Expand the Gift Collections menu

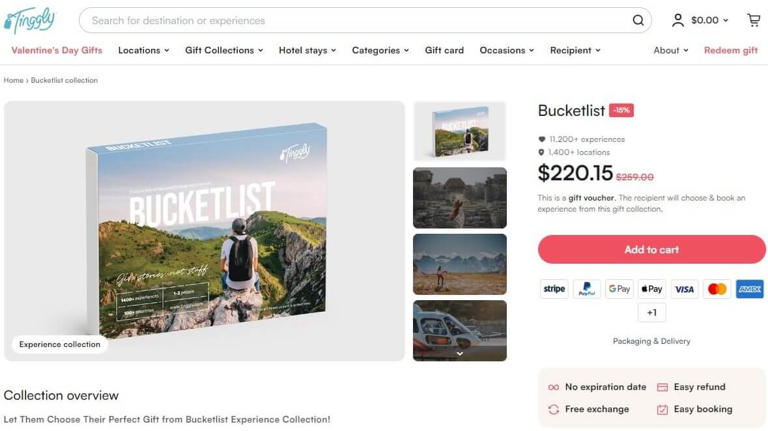pyautogui.click(x=224, y=50)
